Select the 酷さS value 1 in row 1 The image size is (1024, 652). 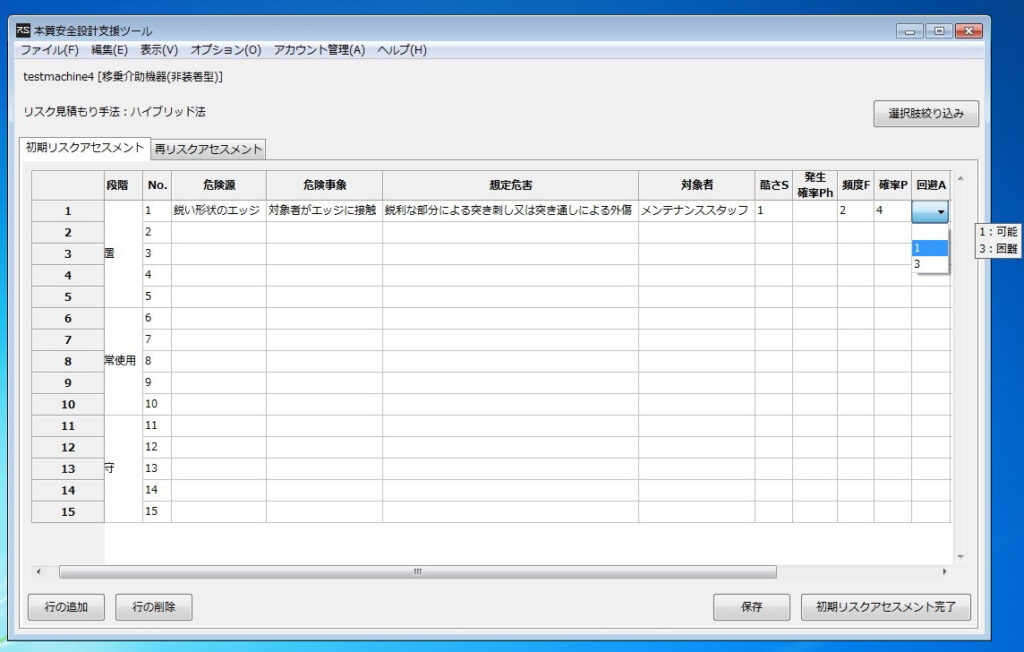[x=774, y=210]
